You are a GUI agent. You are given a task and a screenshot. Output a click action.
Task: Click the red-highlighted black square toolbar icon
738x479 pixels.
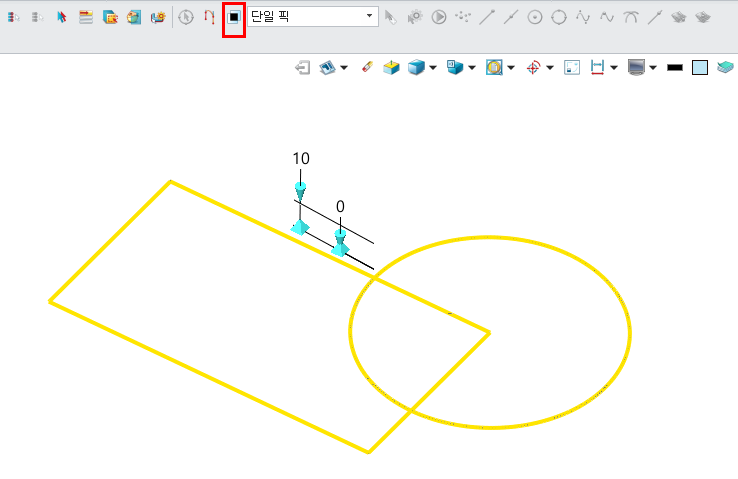point(233,17)
